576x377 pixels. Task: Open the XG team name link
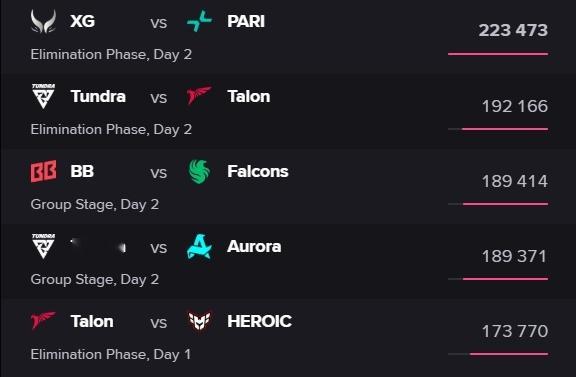[x=83, y=21]
